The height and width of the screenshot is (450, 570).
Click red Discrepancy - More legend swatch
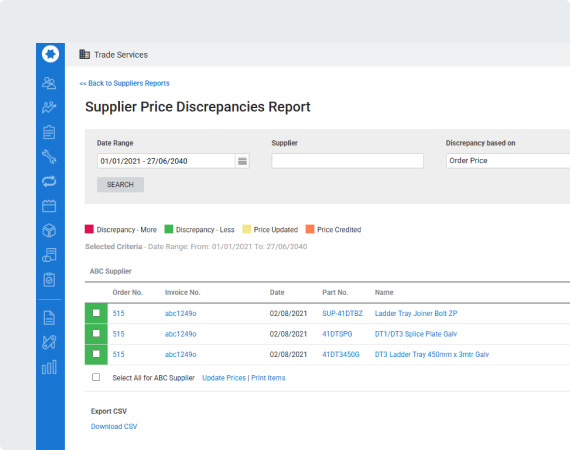click(89, 229)
